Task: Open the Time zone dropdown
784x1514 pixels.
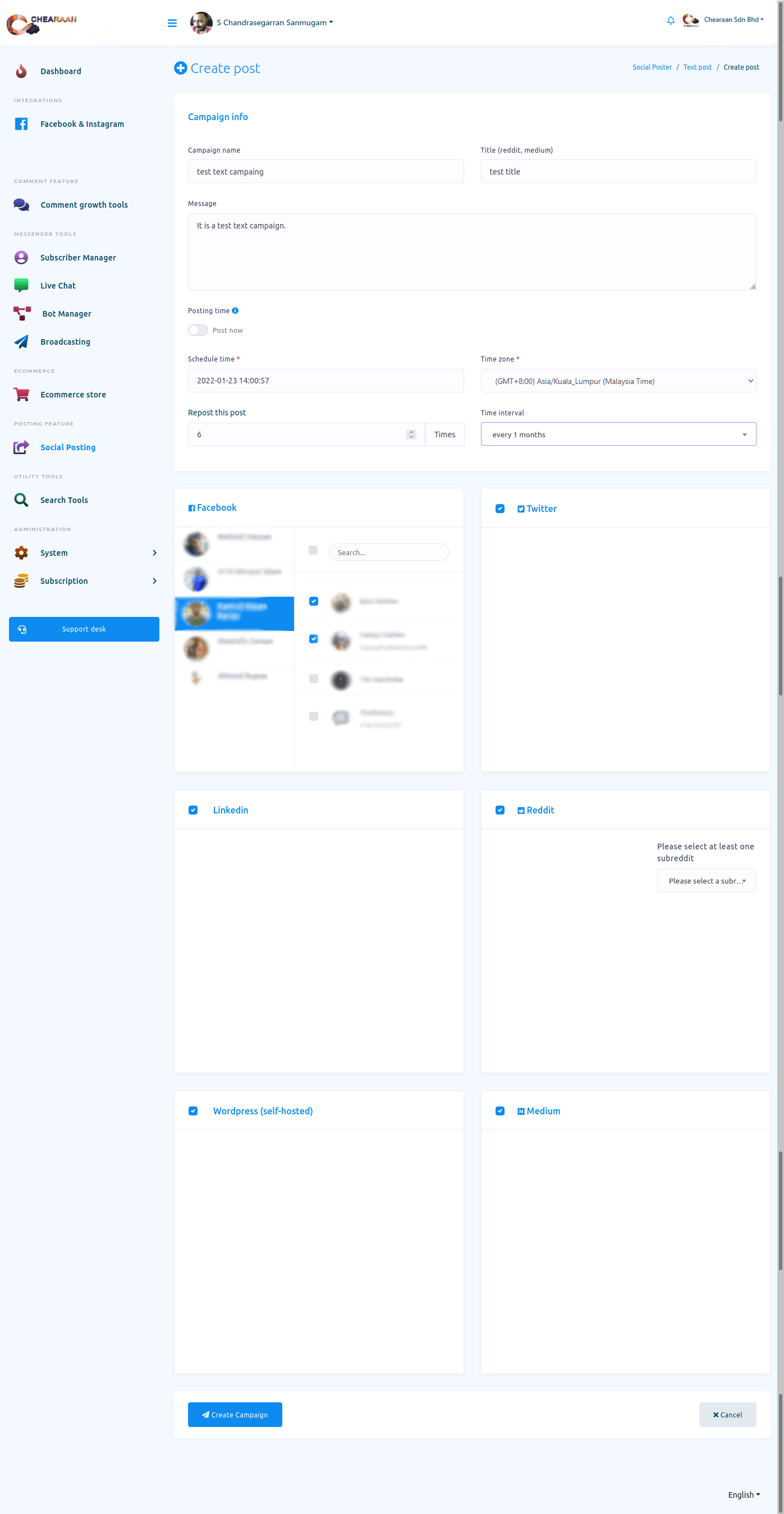Action: pos(618,381)
